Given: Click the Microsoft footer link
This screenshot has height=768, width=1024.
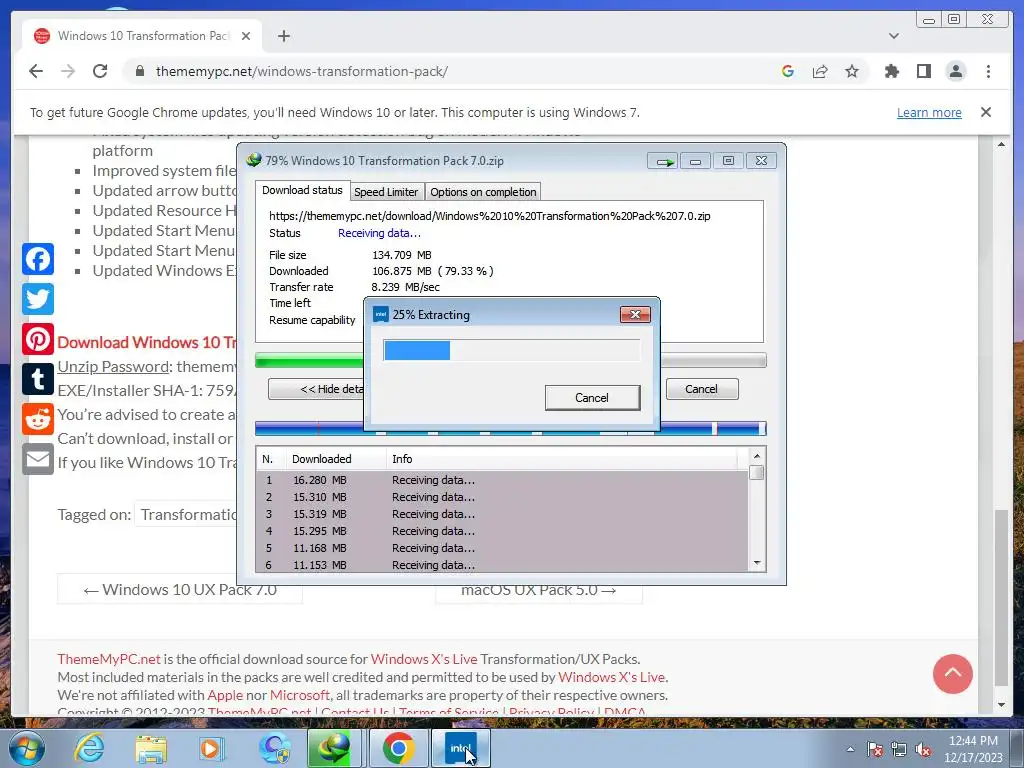Looking at the screenshot, I should pos(300,695).
